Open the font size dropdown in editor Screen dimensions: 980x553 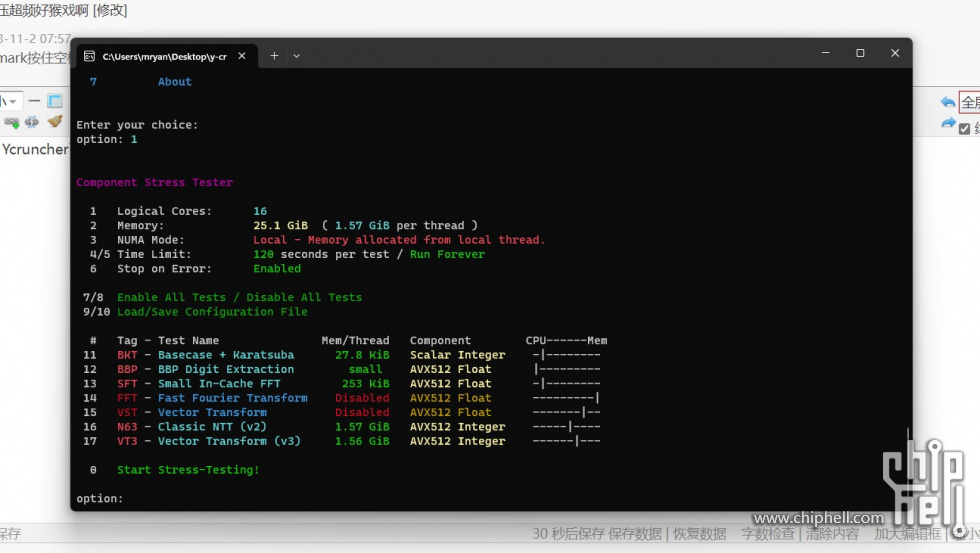pyautogui.click(x=10, y=101)
